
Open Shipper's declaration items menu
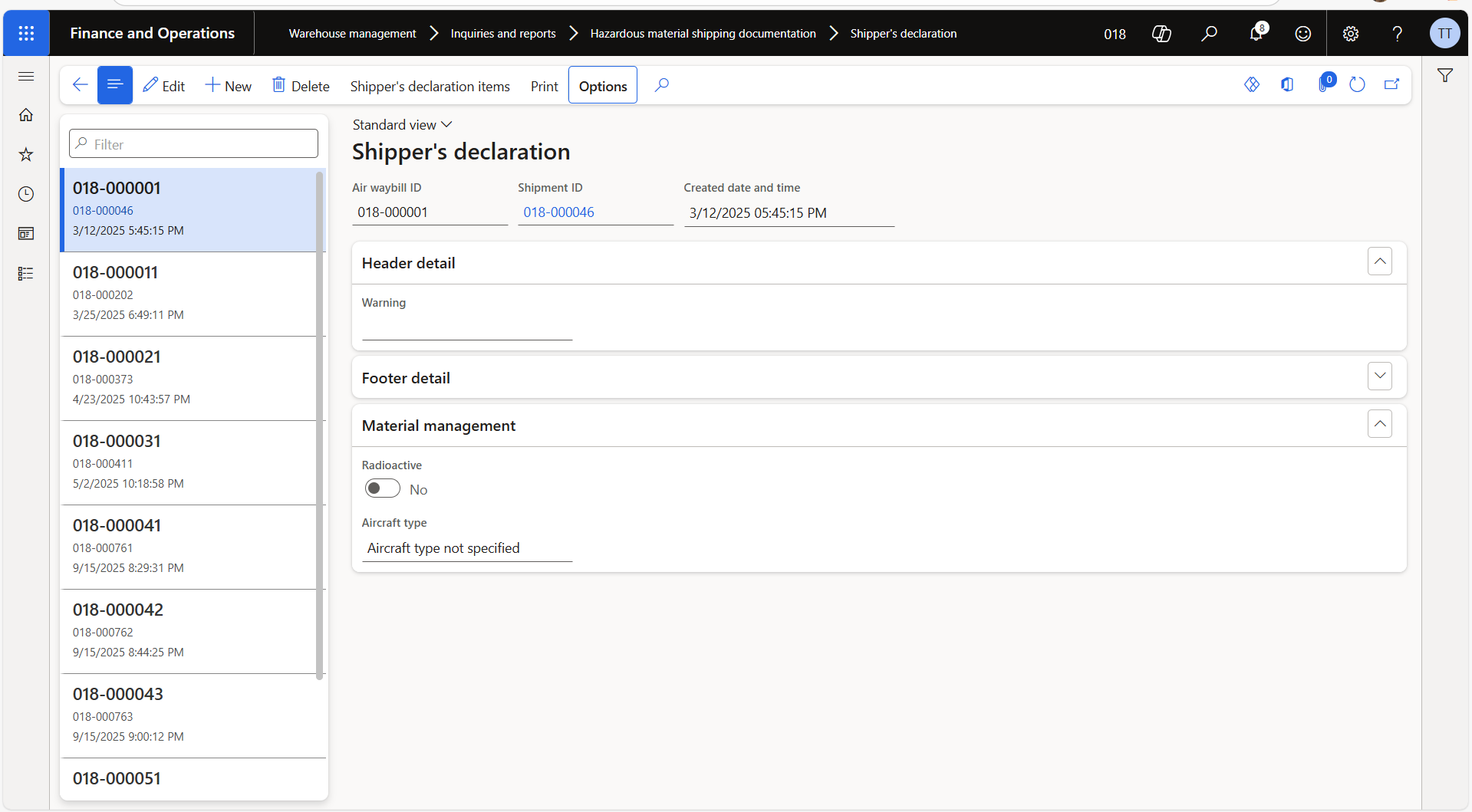[430, 86]
